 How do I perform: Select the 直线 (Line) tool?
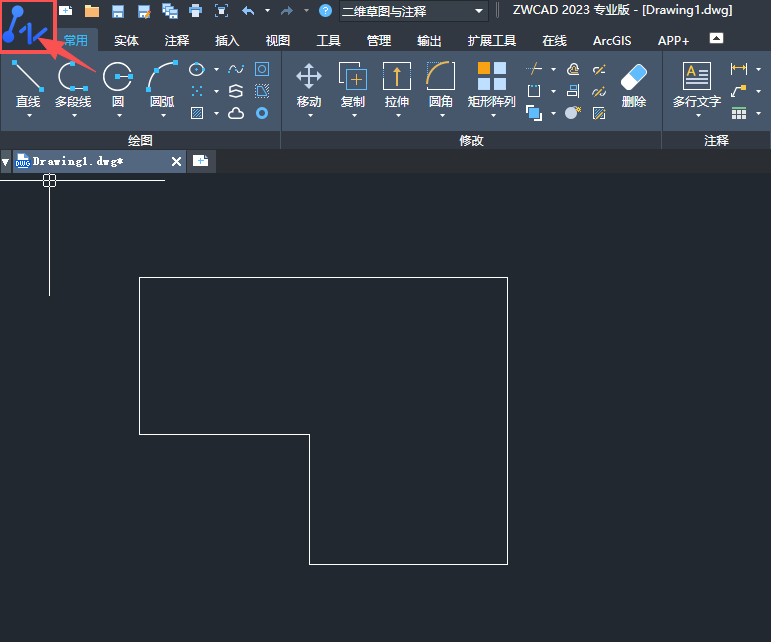28,85
